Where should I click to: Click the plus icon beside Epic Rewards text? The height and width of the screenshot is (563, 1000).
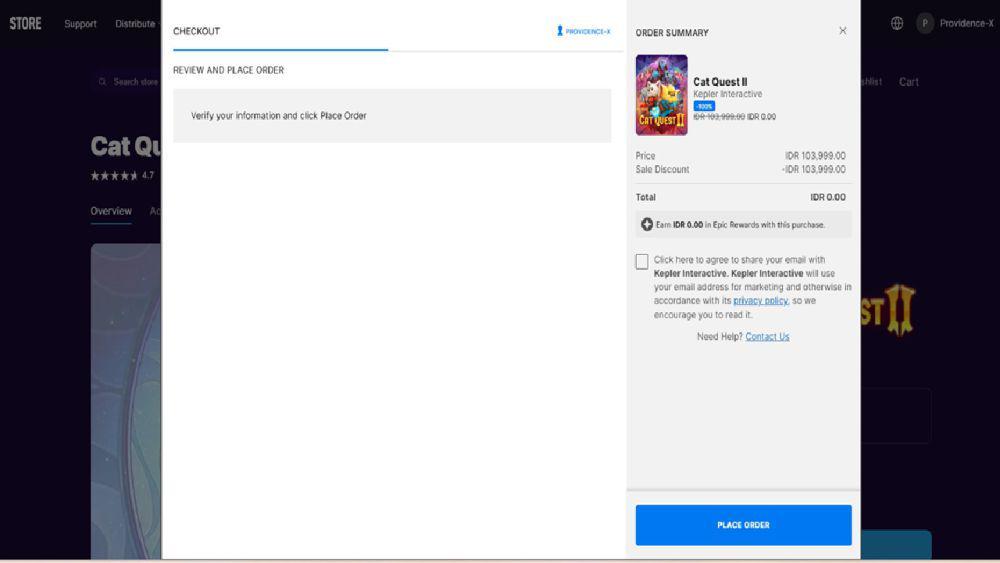click(x=647, y=224)
